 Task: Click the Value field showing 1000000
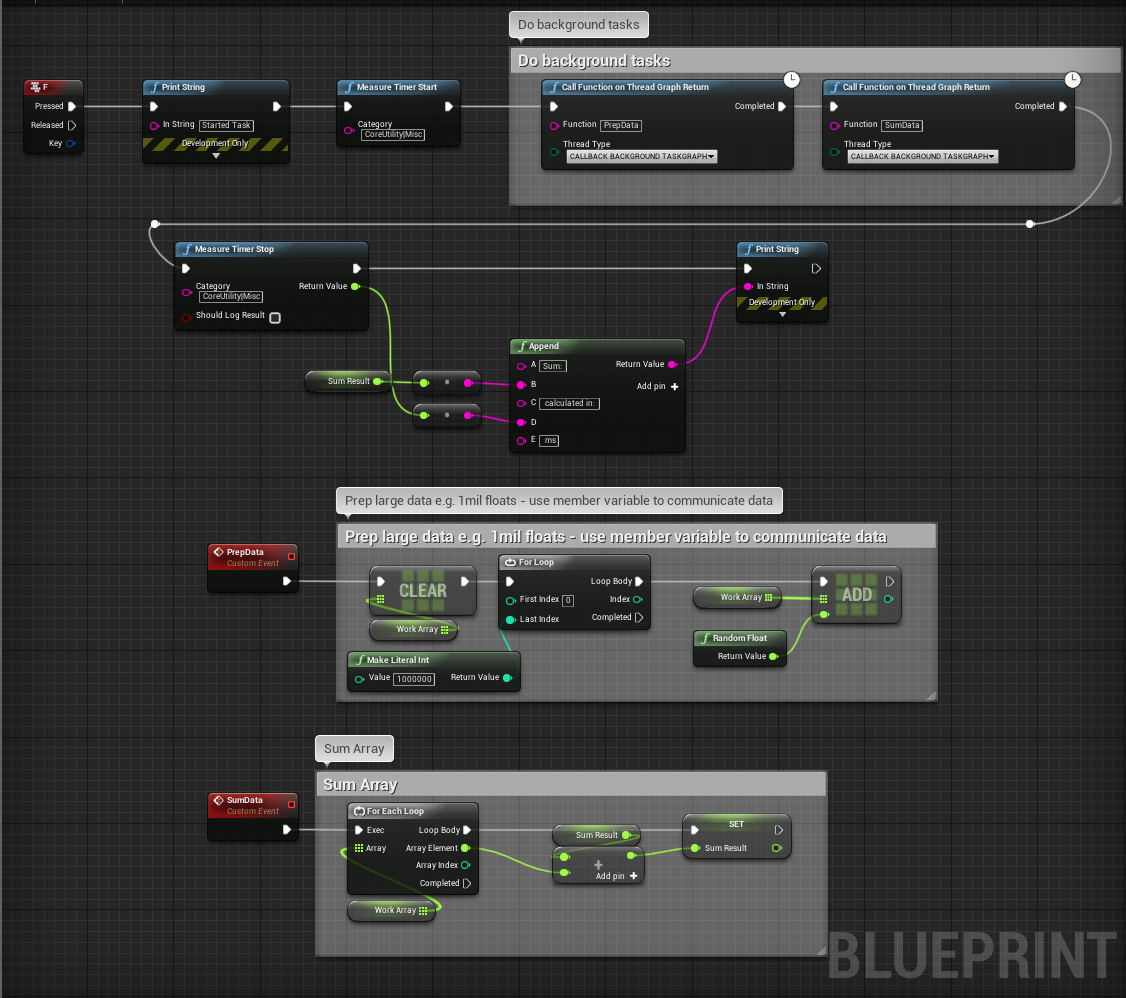coord(412,679)
